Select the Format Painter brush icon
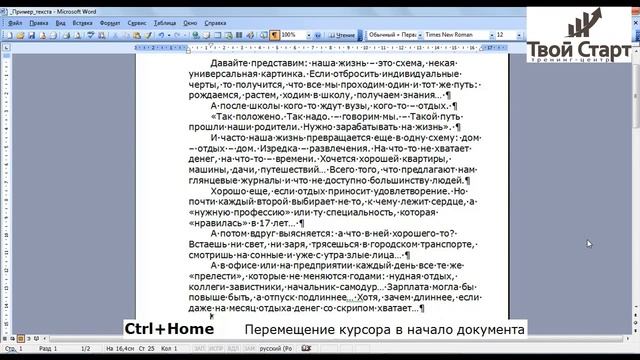 [148, 36]
